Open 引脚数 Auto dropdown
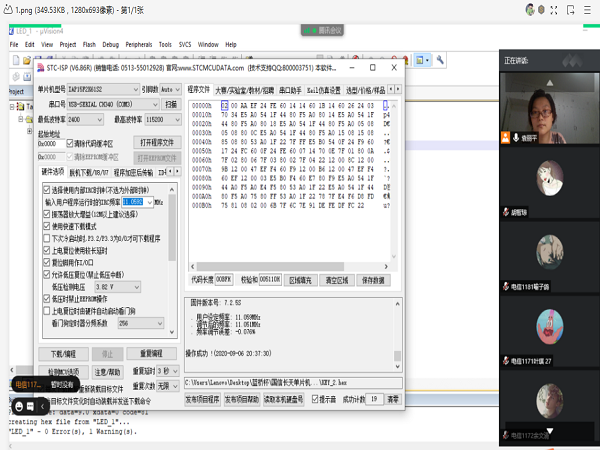Viewport: 600px width, 450px height. pyautogui.click(x=170, y=89)
